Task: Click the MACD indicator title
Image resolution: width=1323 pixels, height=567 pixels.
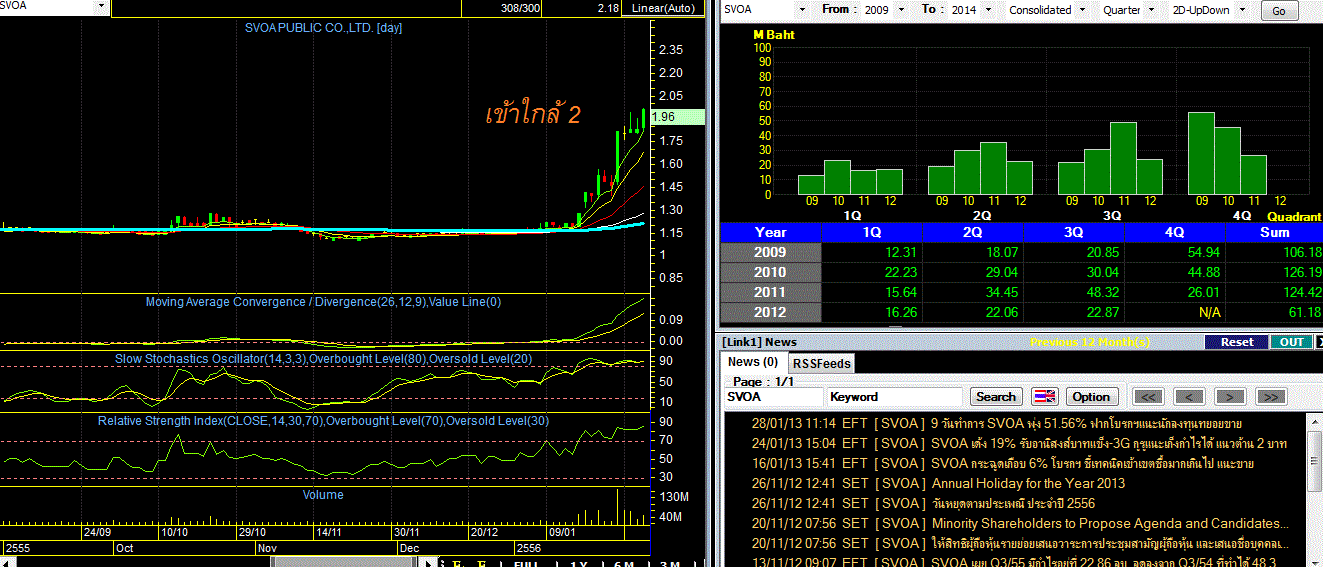Action: click(x=323, y=302)
